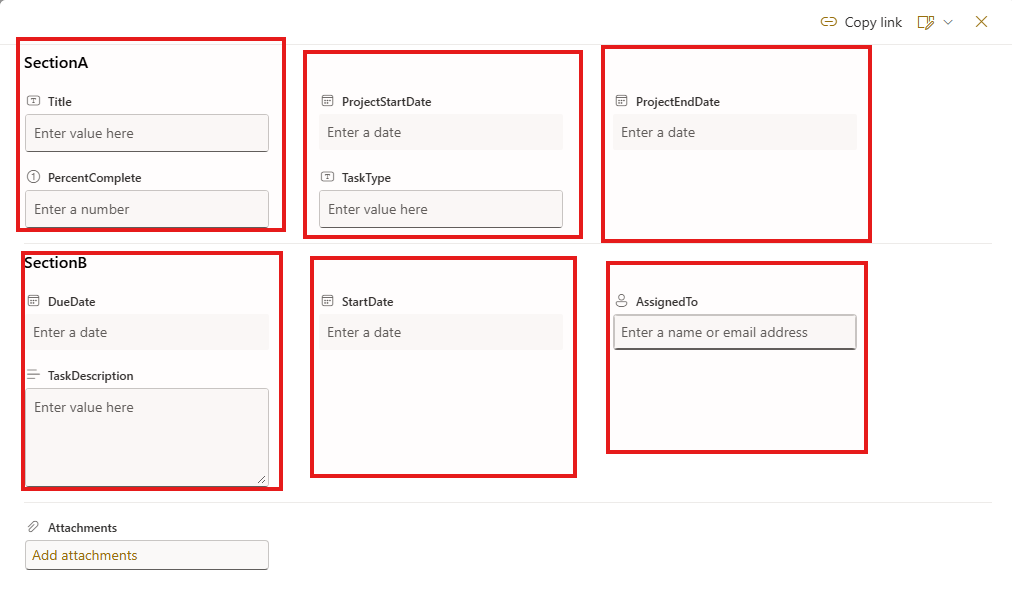Focus the Title input field

(147, 133)
